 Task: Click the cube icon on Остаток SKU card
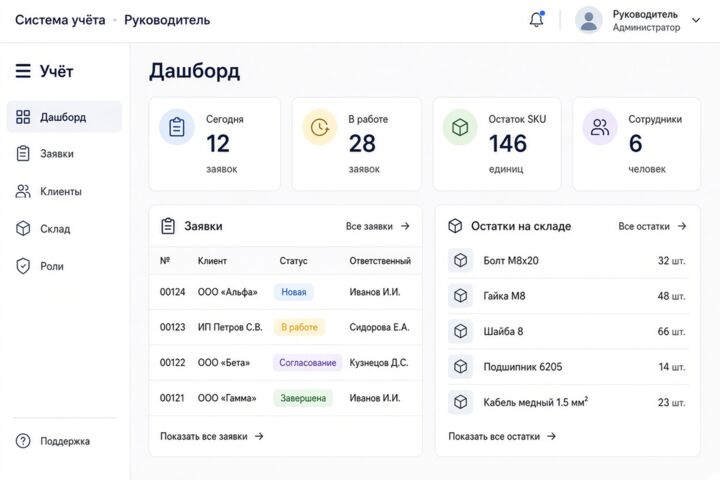pyautogui.click(x=460, y=127)
